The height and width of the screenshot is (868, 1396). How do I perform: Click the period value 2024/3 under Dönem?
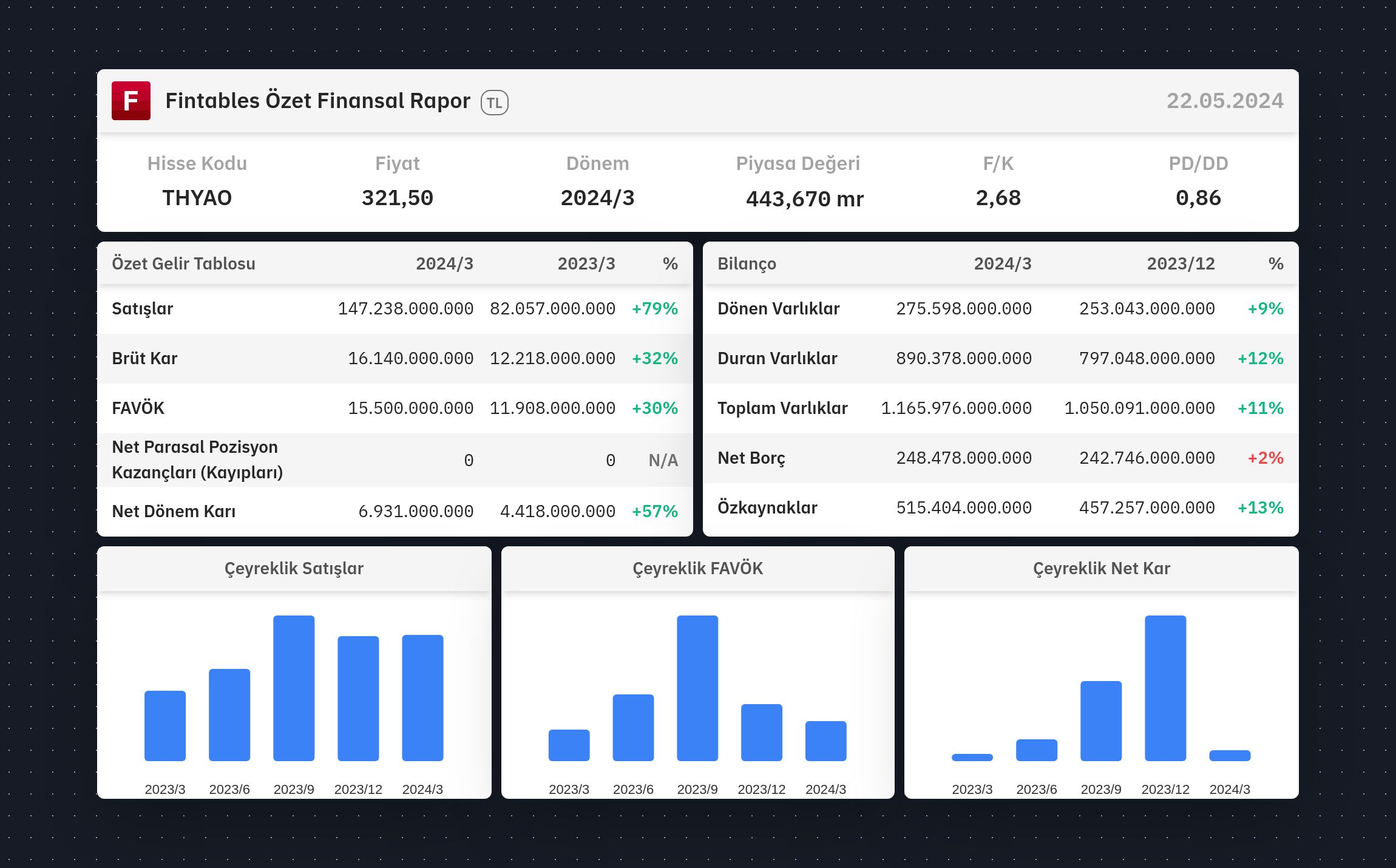coord(598,198)
